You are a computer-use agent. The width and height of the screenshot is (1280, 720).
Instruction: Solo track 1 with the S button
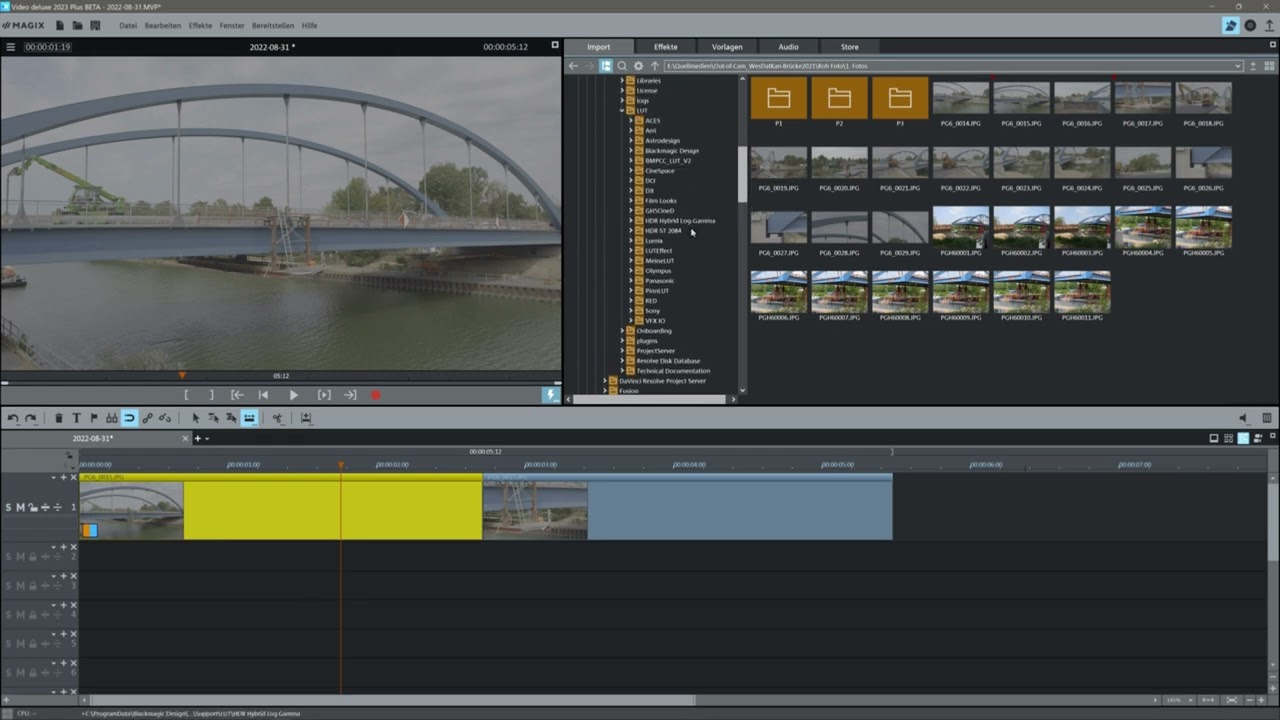tap(9, 508)
